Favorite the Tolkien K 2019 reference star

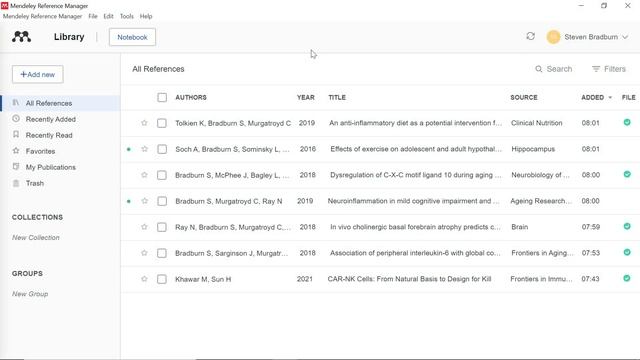pyautogui.click(x=144, y=123)
